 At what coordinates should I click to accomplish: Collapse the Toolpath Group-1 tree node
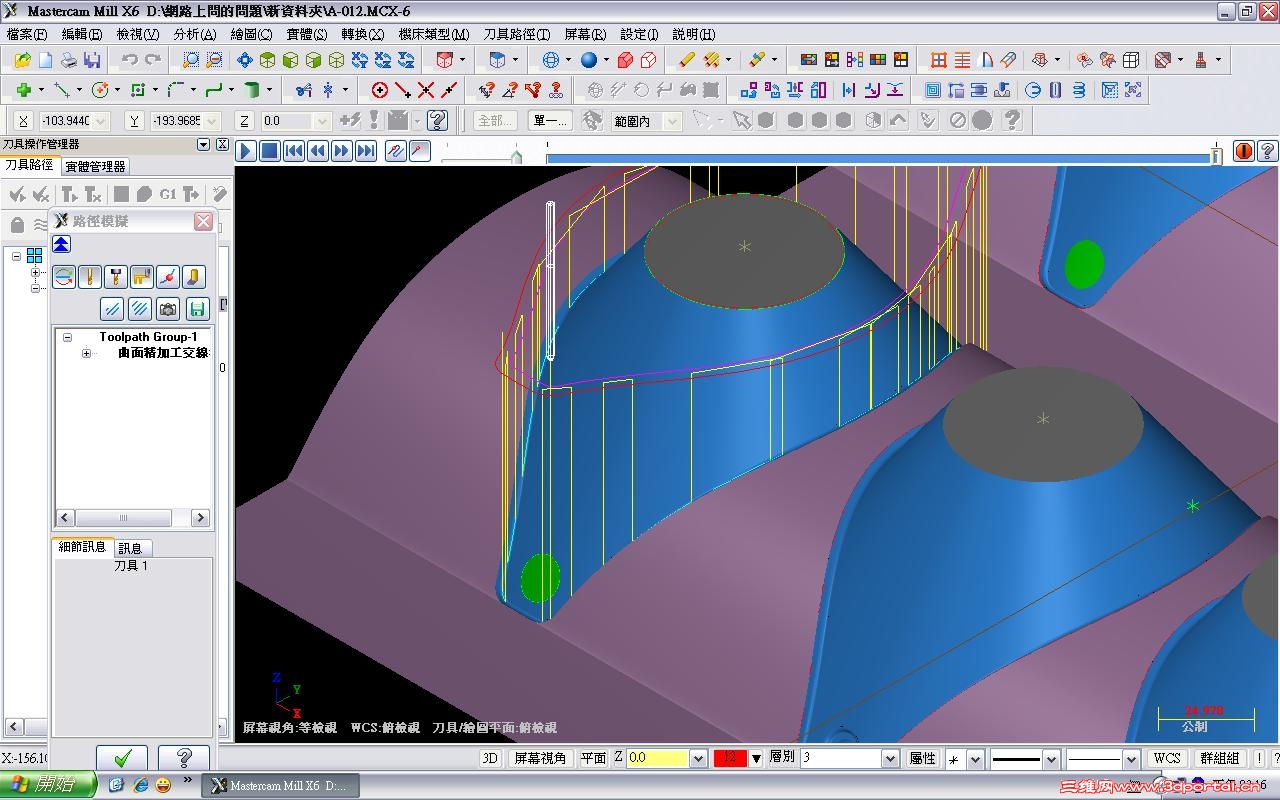click(68, 337)
